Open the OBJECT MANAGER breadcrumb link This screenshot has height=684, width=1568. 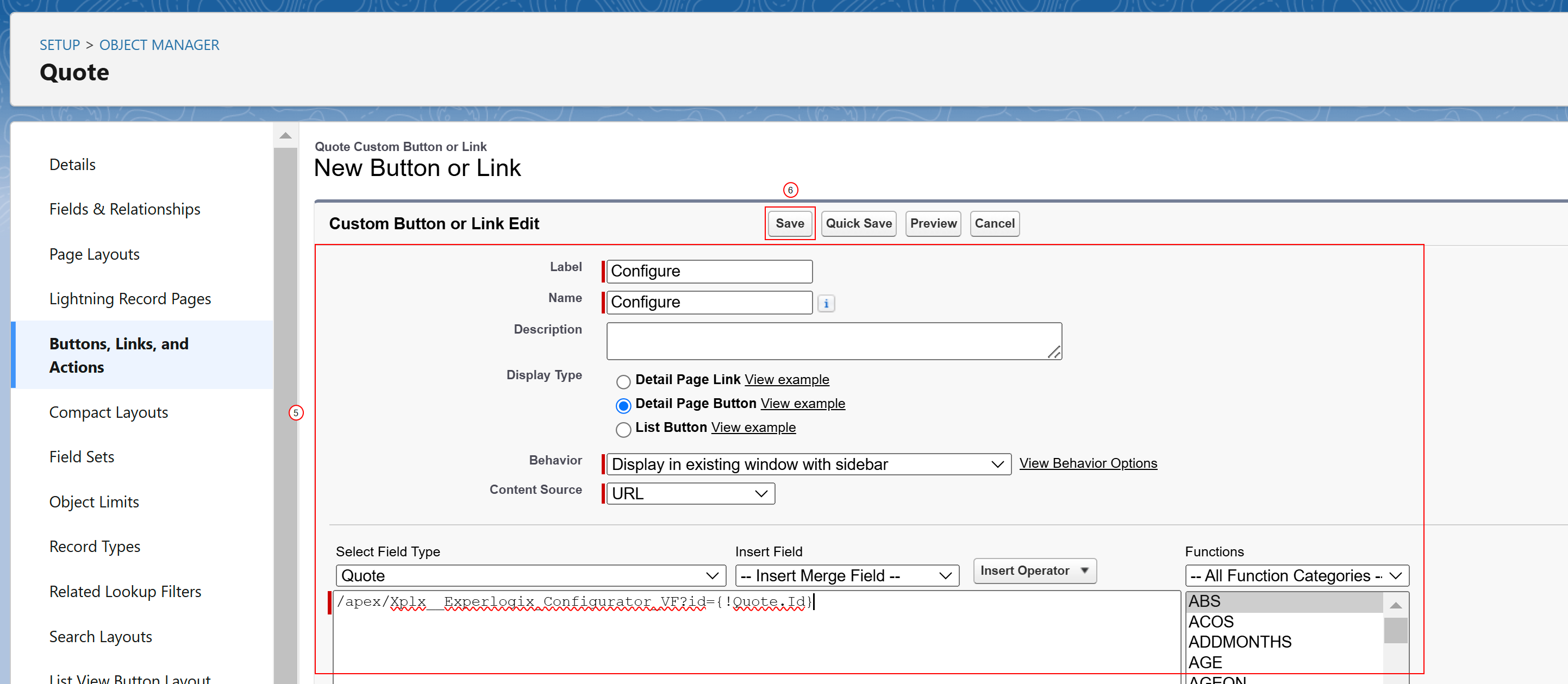159,45
